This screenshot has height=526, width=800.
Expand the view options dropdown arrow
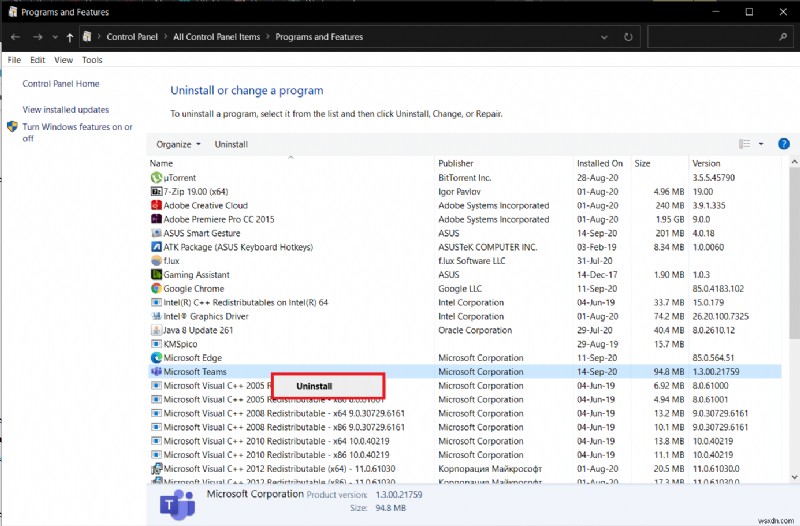point(761,144)
